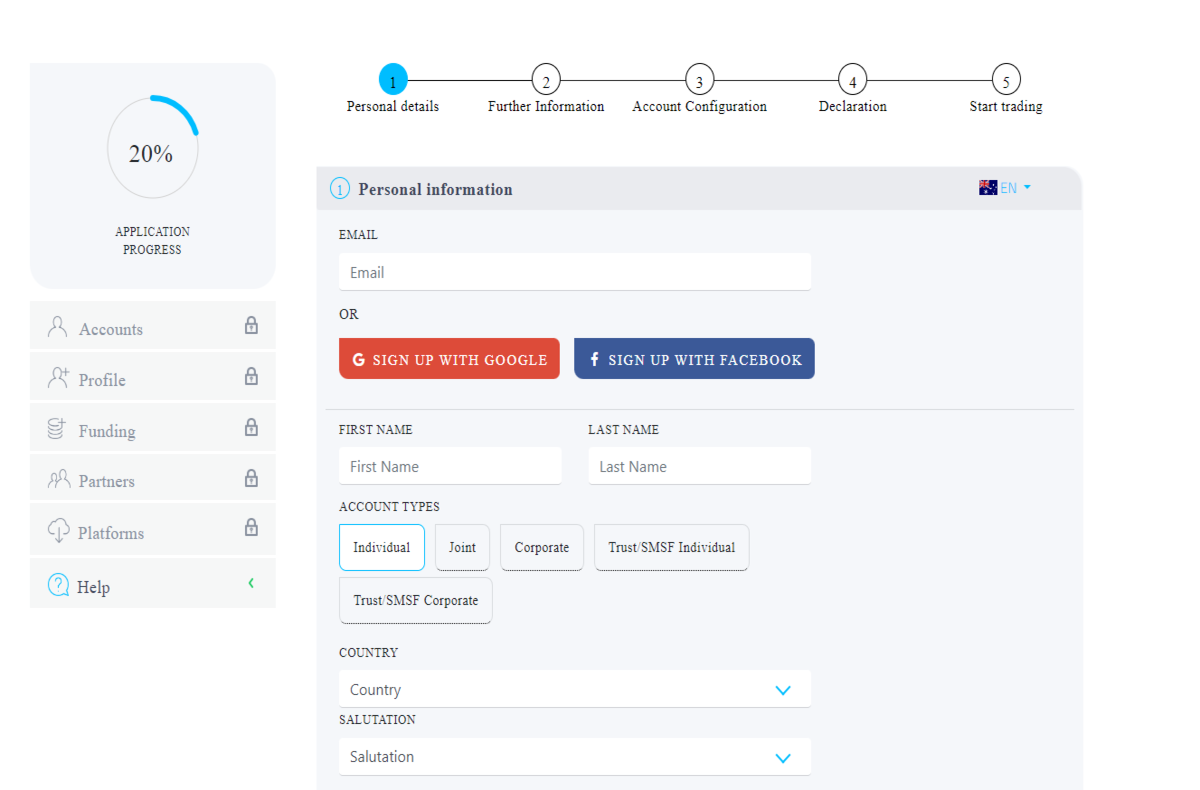Open the Country dropdown
Image resolution: width=1200 pixels, height=790 pixels.
tap(575, 689)
